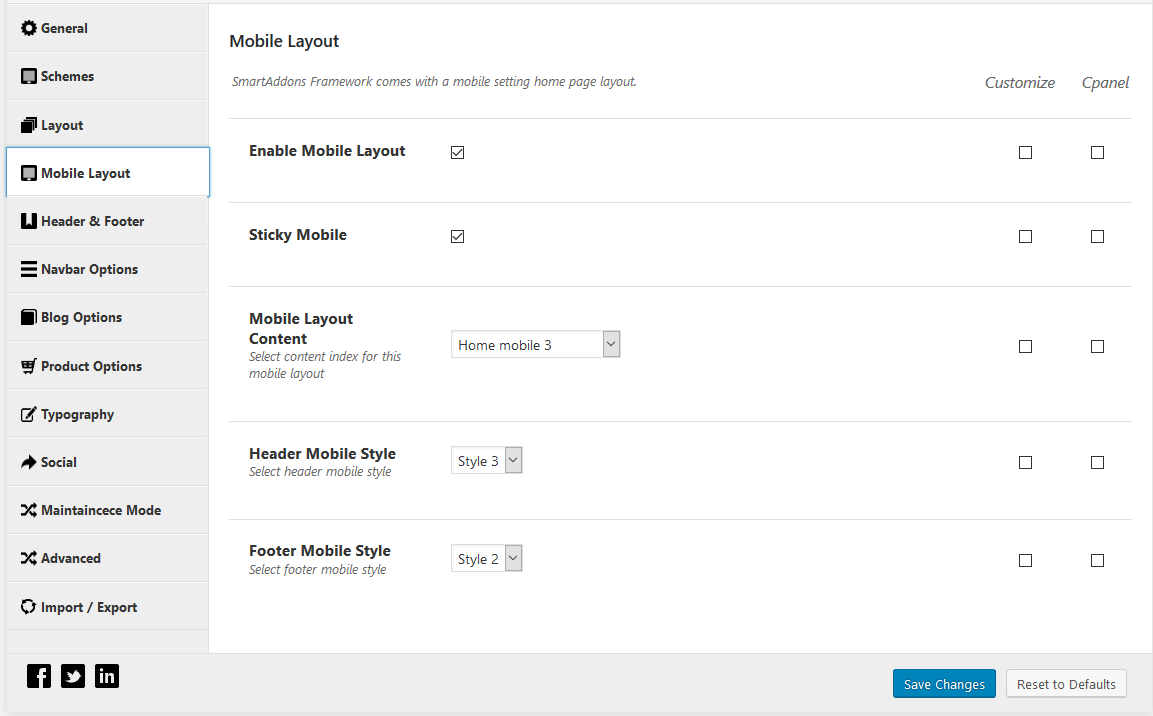Tick Cpanel box for Enable Mobile Layout
Screen dimensions: 1153x716
point(1097,152)
